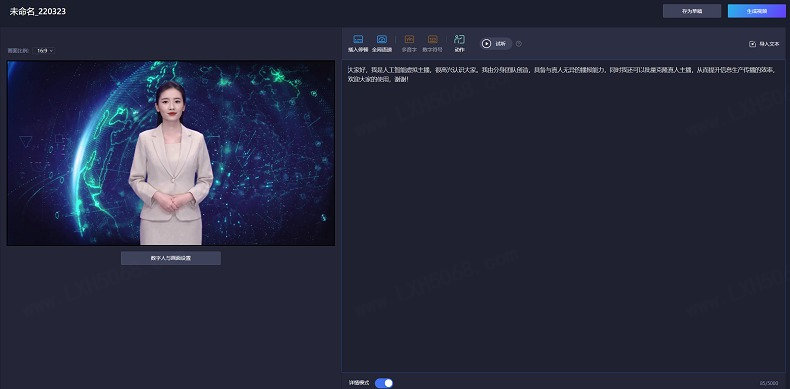790x389 pixels.
Task: Click the 详细模式 label text
Action: 359,383
